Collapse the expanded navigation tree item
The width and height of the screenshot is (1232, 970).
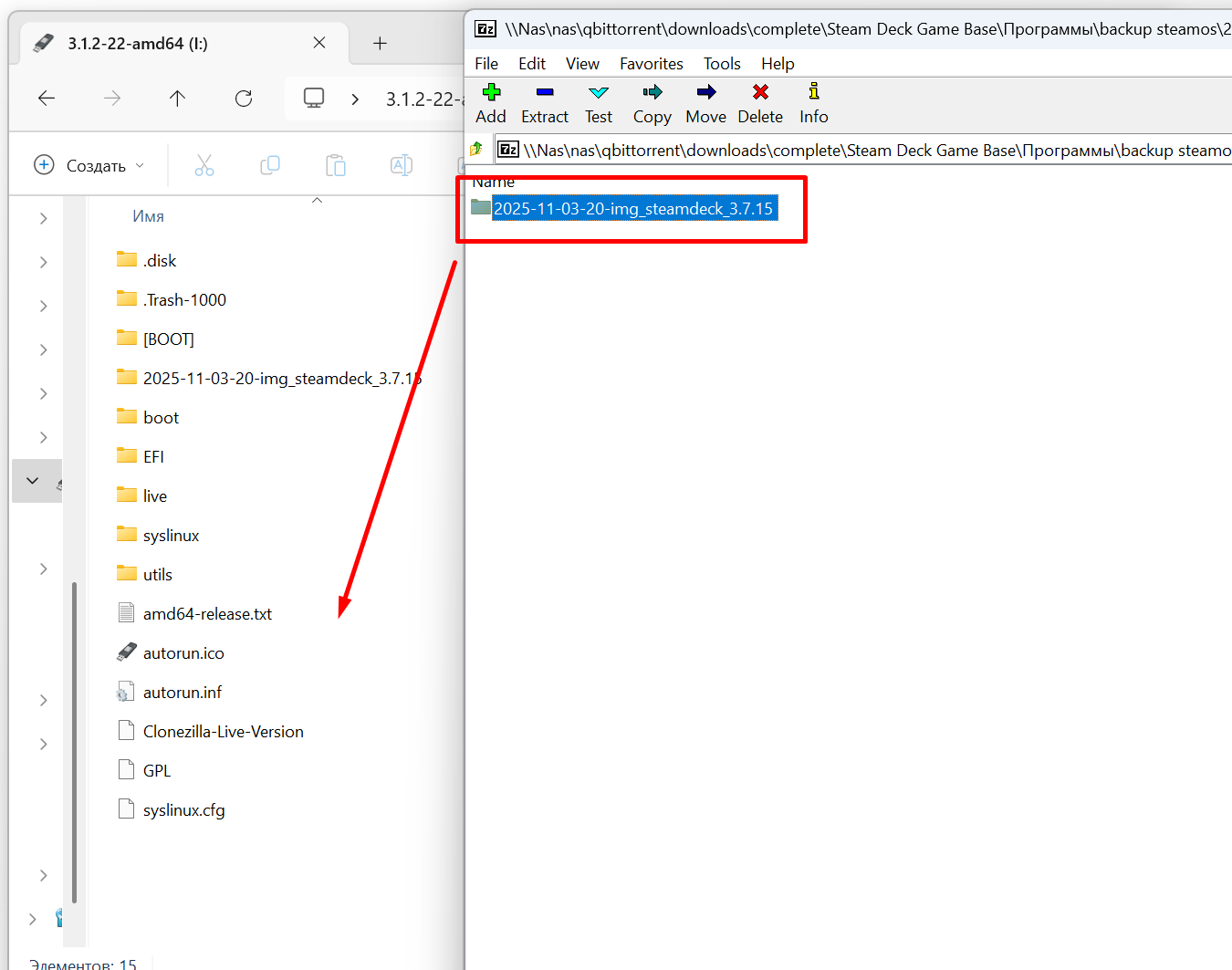click(33, 481)
